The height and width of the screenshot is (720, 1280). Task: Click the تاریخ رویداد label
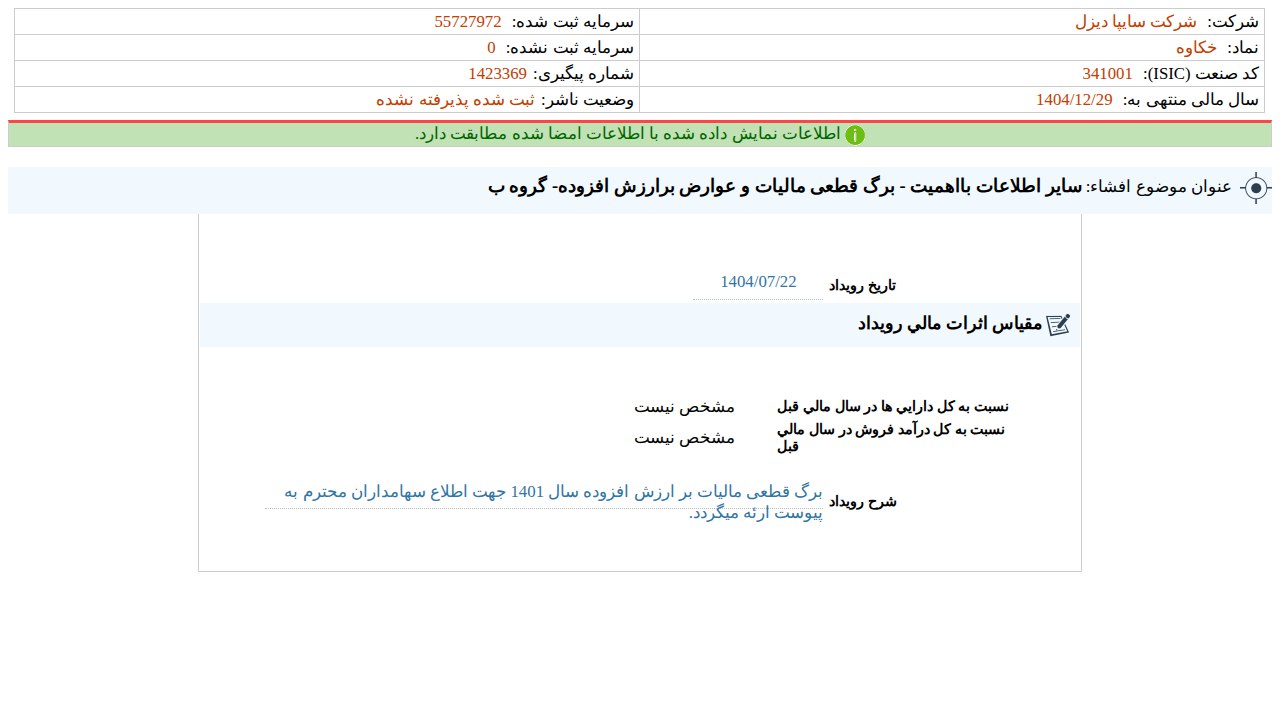(x=862, y=286)
